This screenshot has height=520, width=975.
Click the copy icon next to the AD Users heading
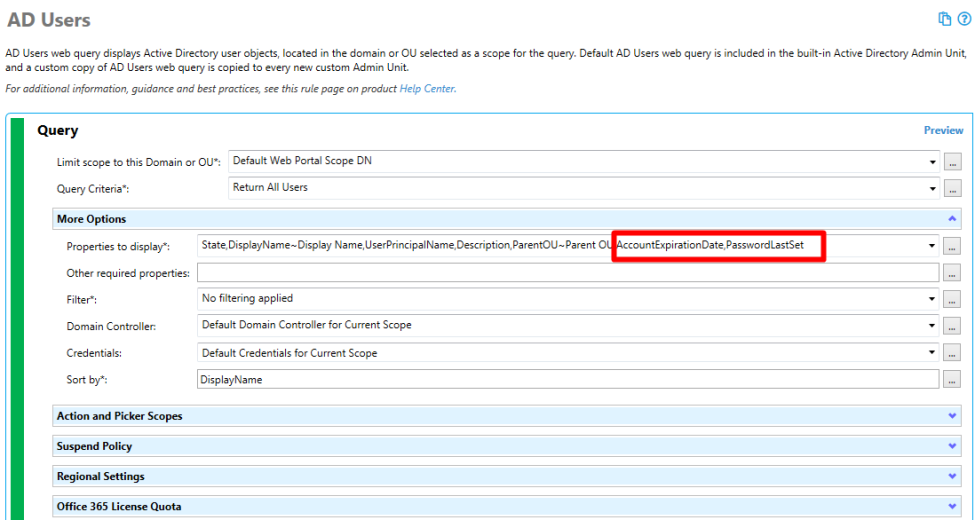tap(945, 19)
